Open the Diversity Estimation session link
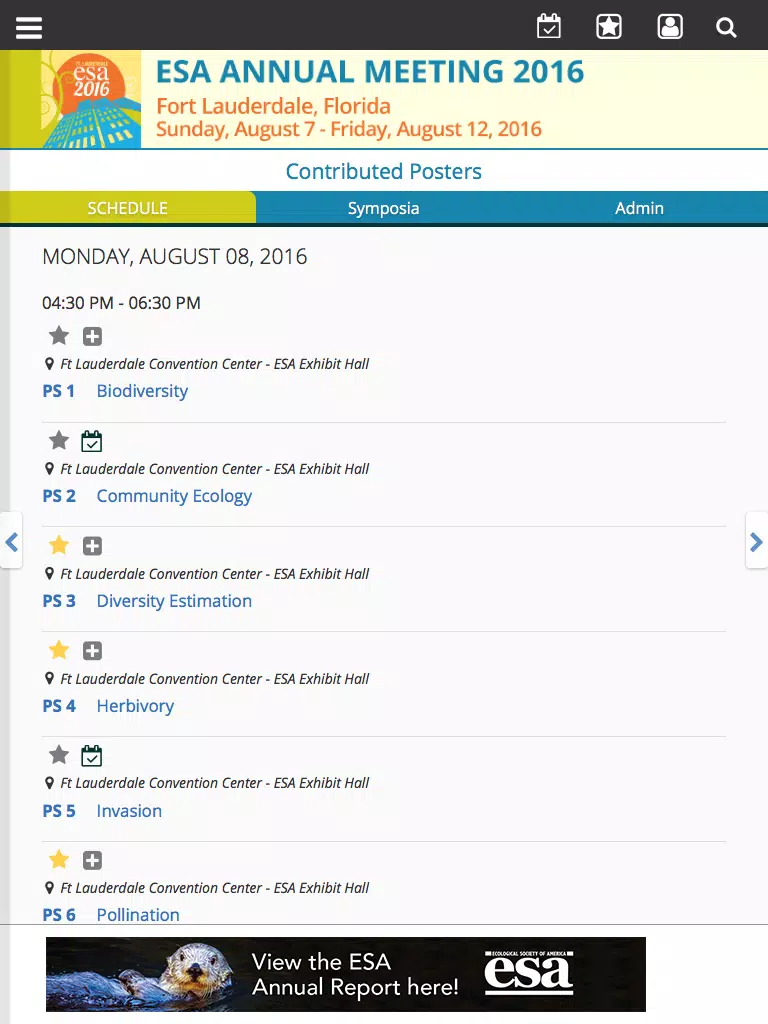This screenshot has height=1024, width=768. point(174,601)
